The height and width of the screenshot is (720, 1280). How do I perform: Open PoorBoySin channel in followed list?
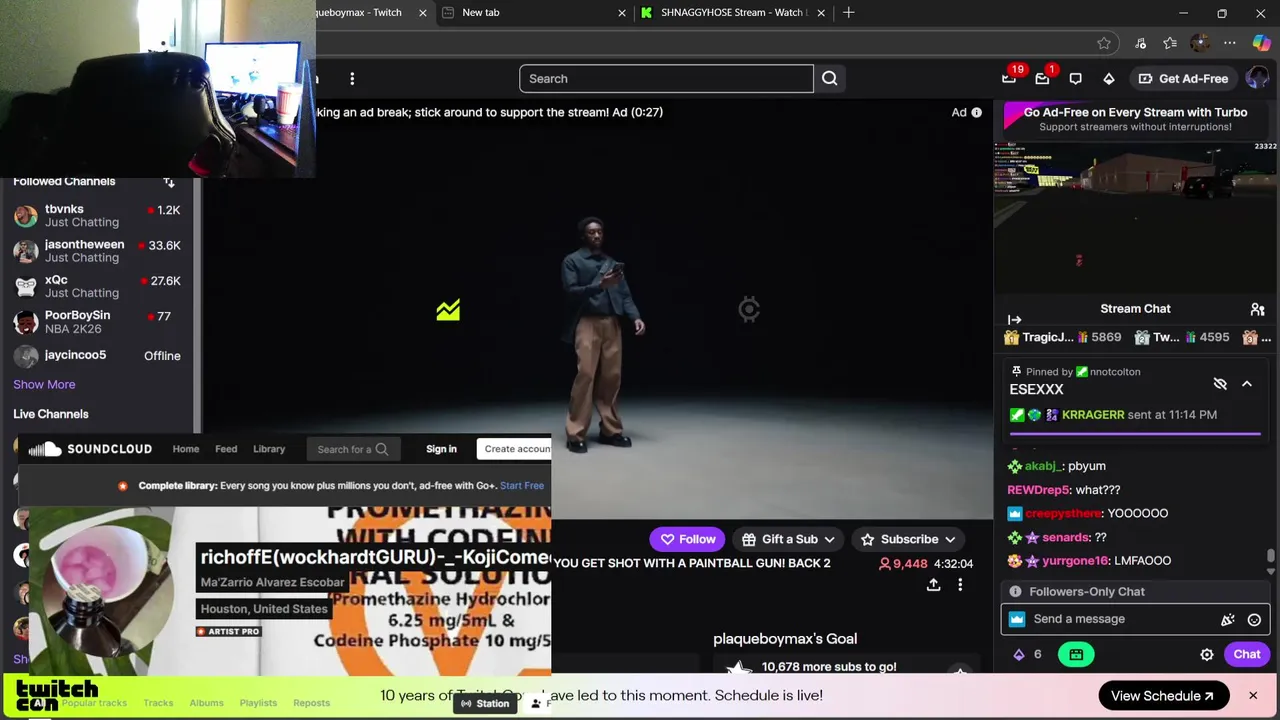pos(98,321)
